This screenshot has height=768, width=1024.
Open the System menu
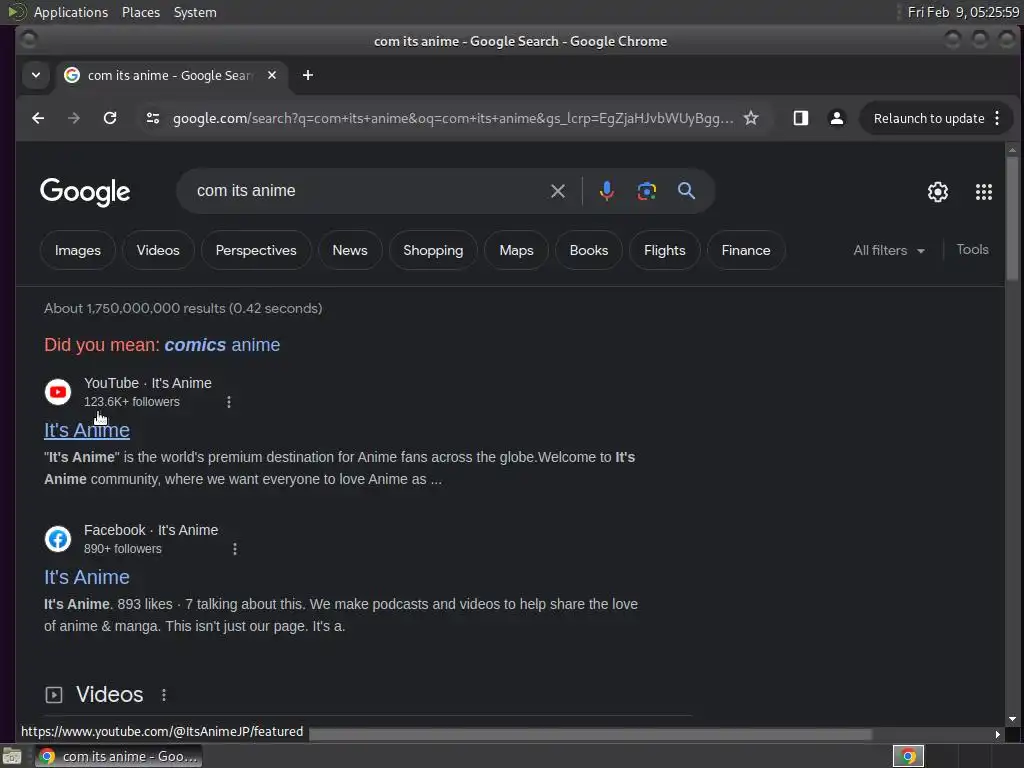tap(195, 12)
